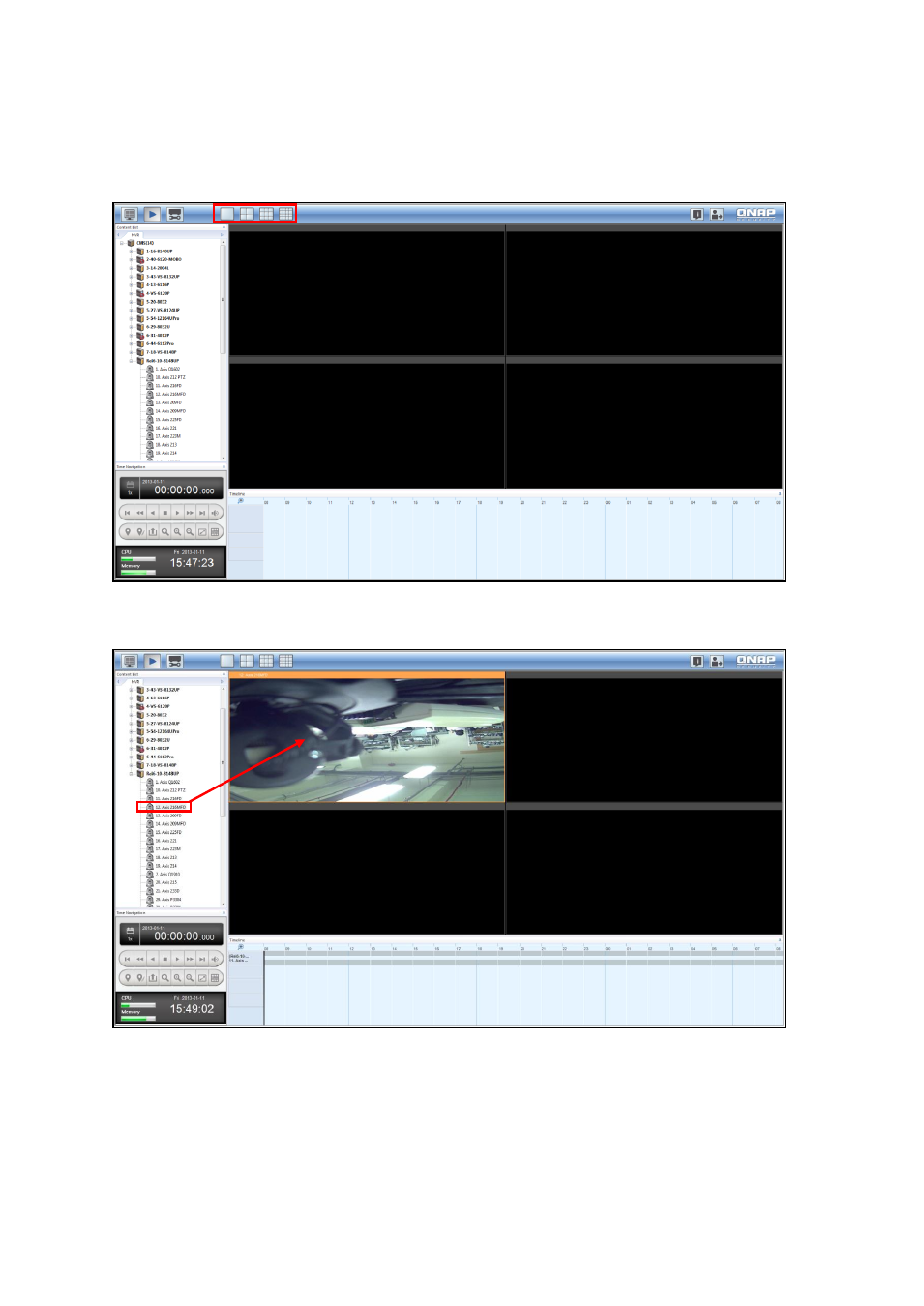Select 2x2 four-channel layout in upper window
This screenshot has width=924, height=1306.
[247, 214]
